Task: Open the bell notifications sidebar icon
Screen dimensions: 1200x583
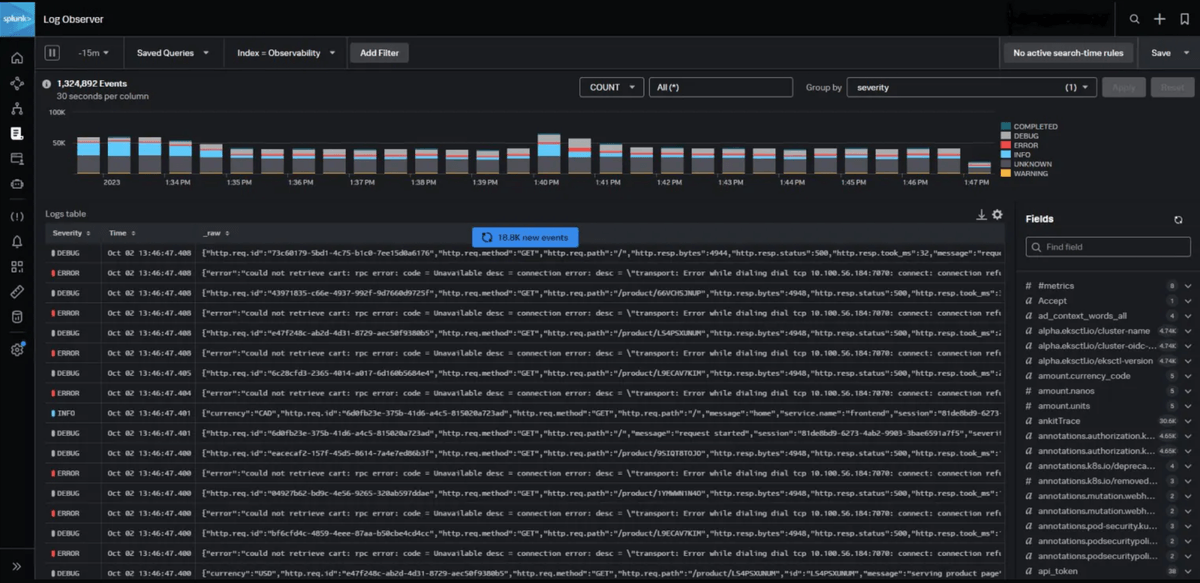Action: pyautogui.click(x=17, y=241)
